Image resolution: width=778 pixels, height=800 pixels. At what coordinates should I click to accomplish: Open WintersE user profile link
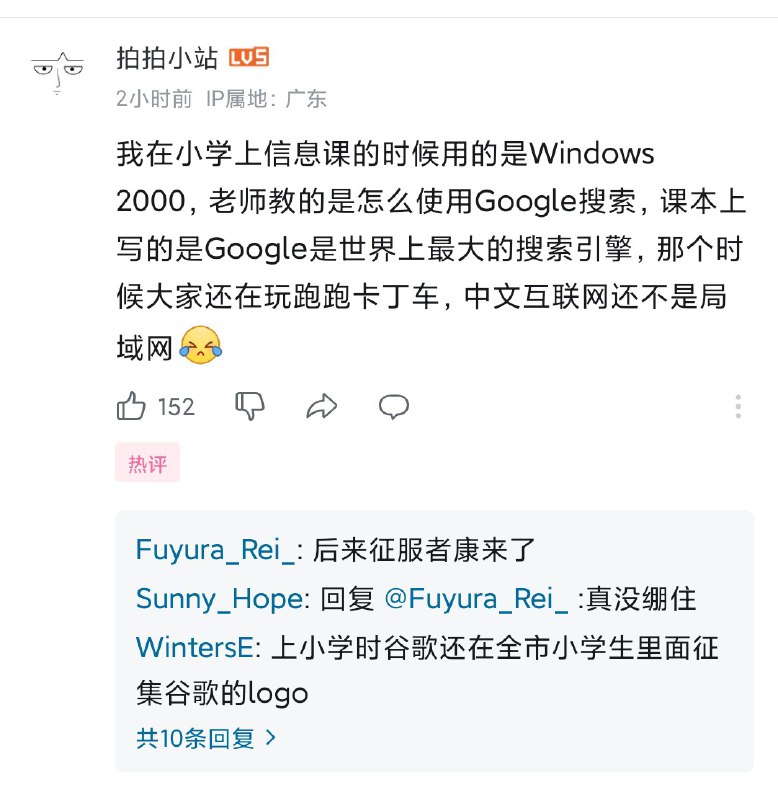click(194, 648)
